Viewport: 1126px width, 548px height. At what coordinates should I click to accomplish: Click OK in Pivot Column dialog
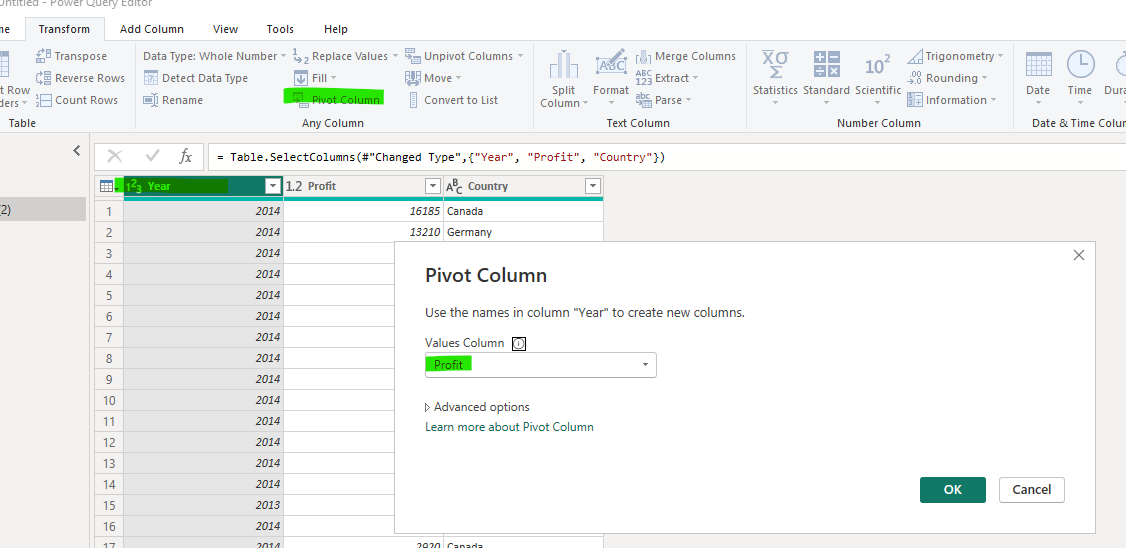pyautogui.click(x=952, y=490)
